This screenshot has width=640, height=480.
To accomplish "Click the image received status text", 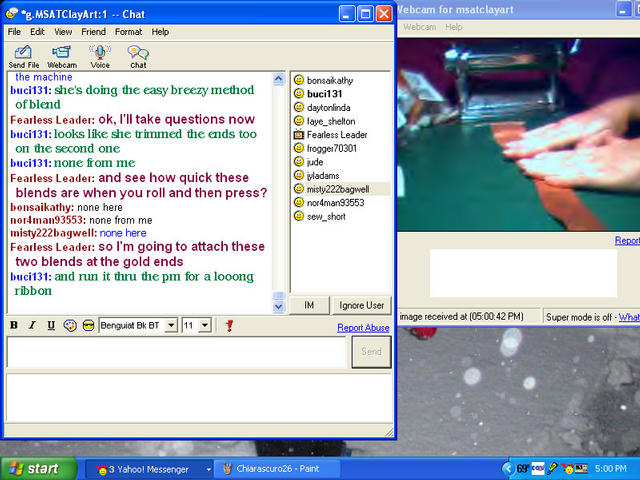I will click(x=461, y=317).
